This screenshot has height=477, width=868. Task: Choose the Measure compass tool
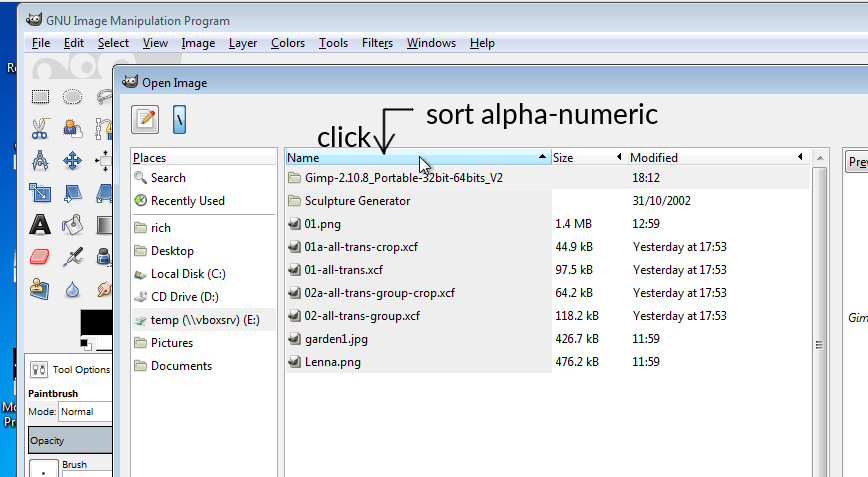point(40,160)
